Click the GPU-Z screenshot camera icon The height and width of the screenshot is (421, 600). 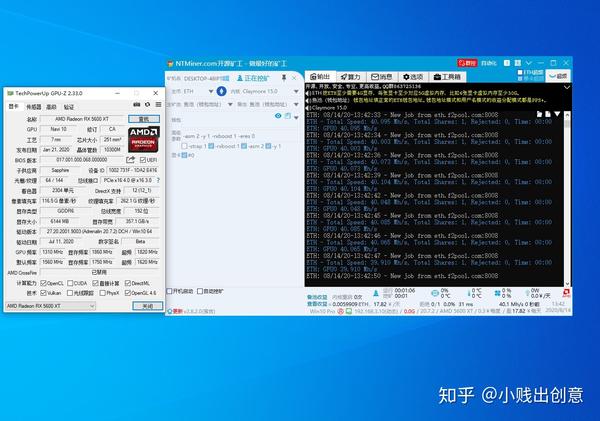[137, 104]
